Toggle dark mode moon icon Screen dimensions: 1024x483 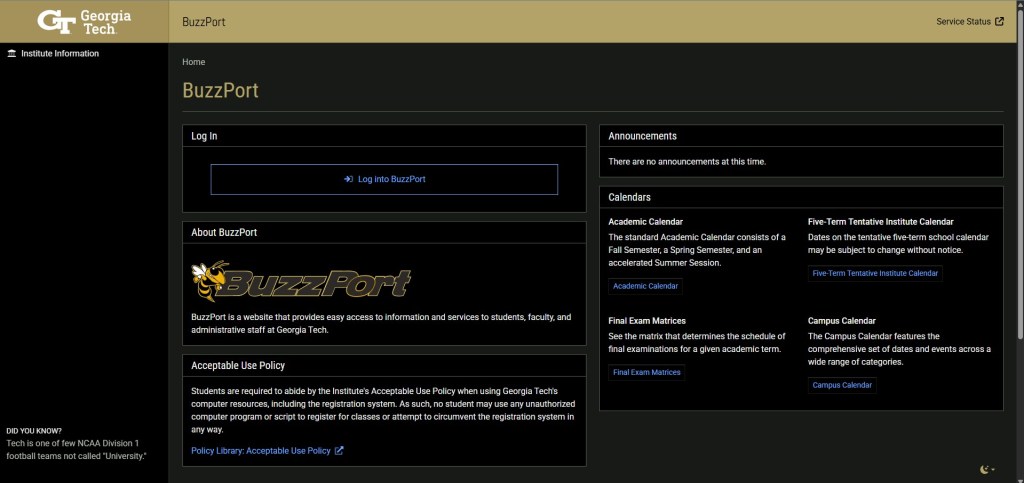point(984,469)
